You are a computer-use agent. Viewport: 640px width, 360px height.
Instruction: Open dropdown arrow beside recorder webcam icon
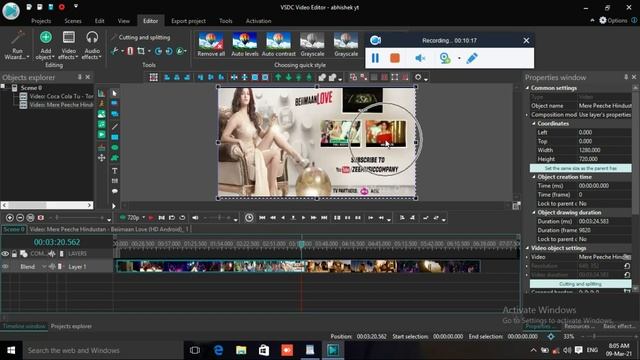459,58
